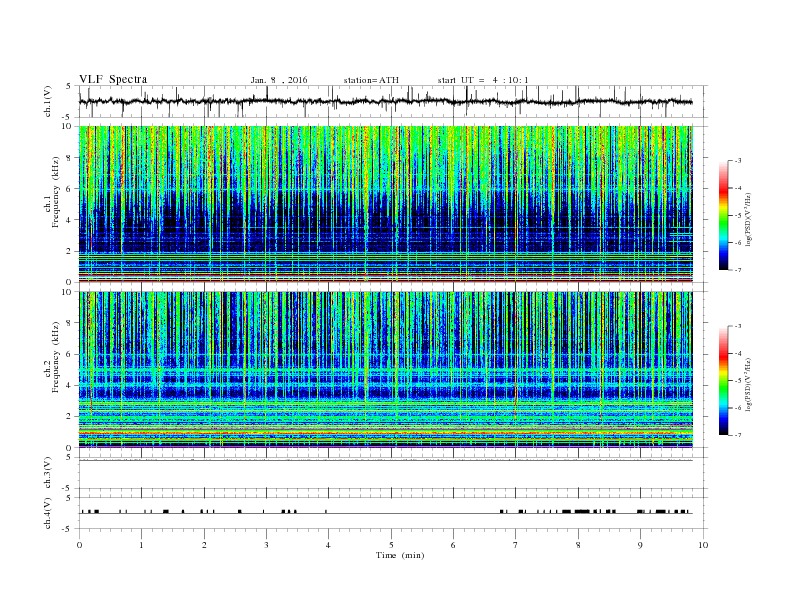Click the "-5" label on ch.1 color bar
Image resolution: width=792 pixels, height=612 pixels.
[x=738, y=216]
